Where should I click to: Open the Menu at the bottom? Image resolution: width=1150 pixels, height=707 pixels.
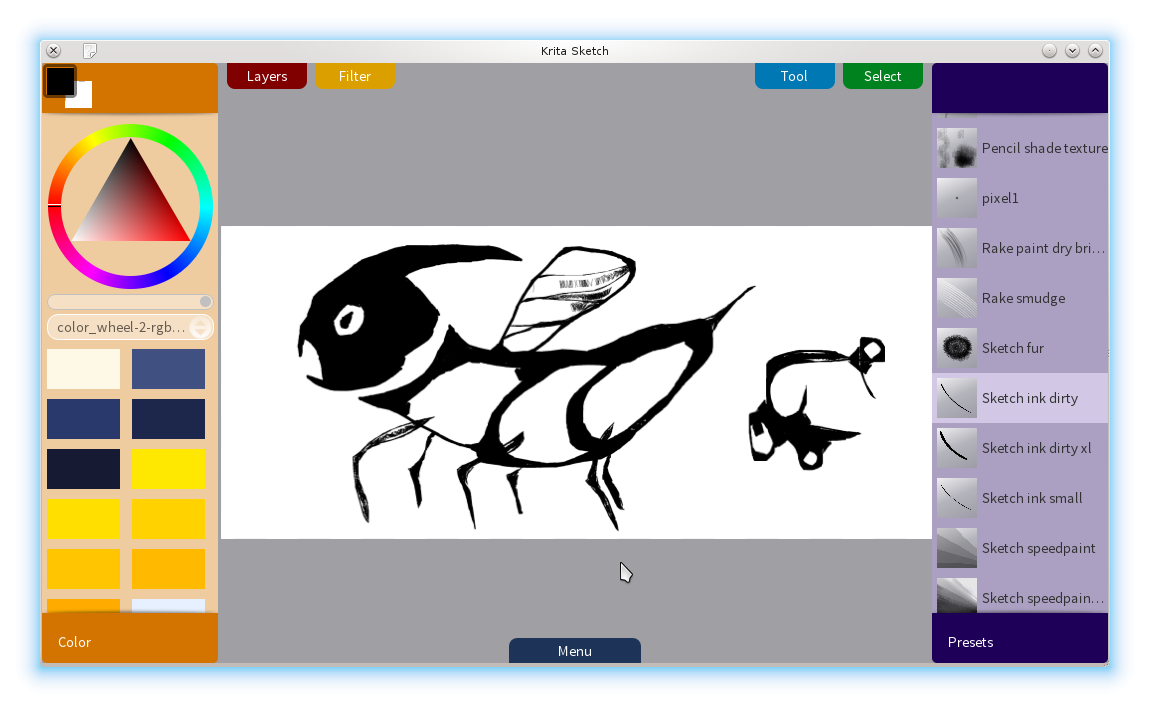click(574, 650)
